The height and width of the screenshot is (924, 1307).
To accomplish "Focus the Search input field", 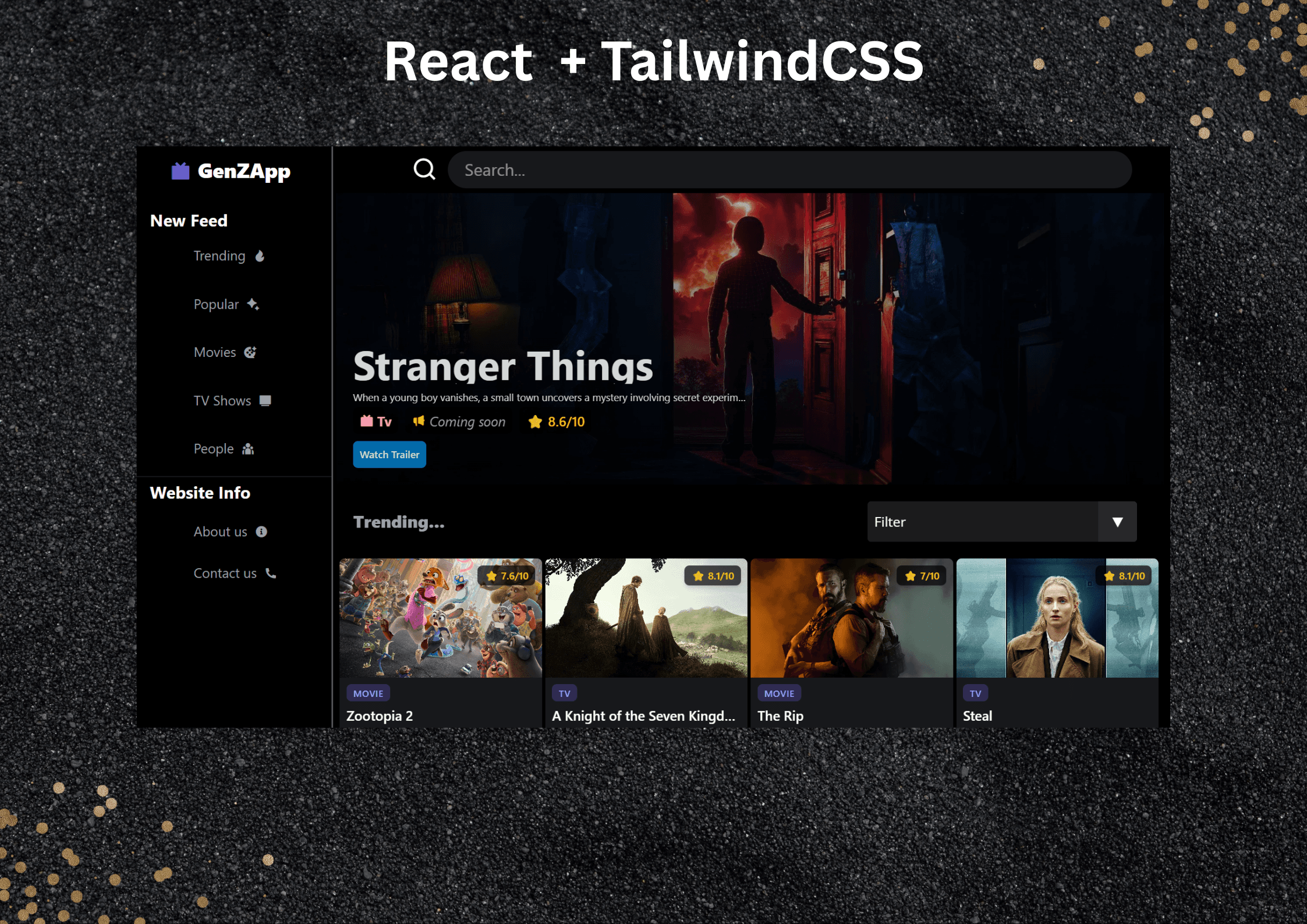I will tap(789, 170).
